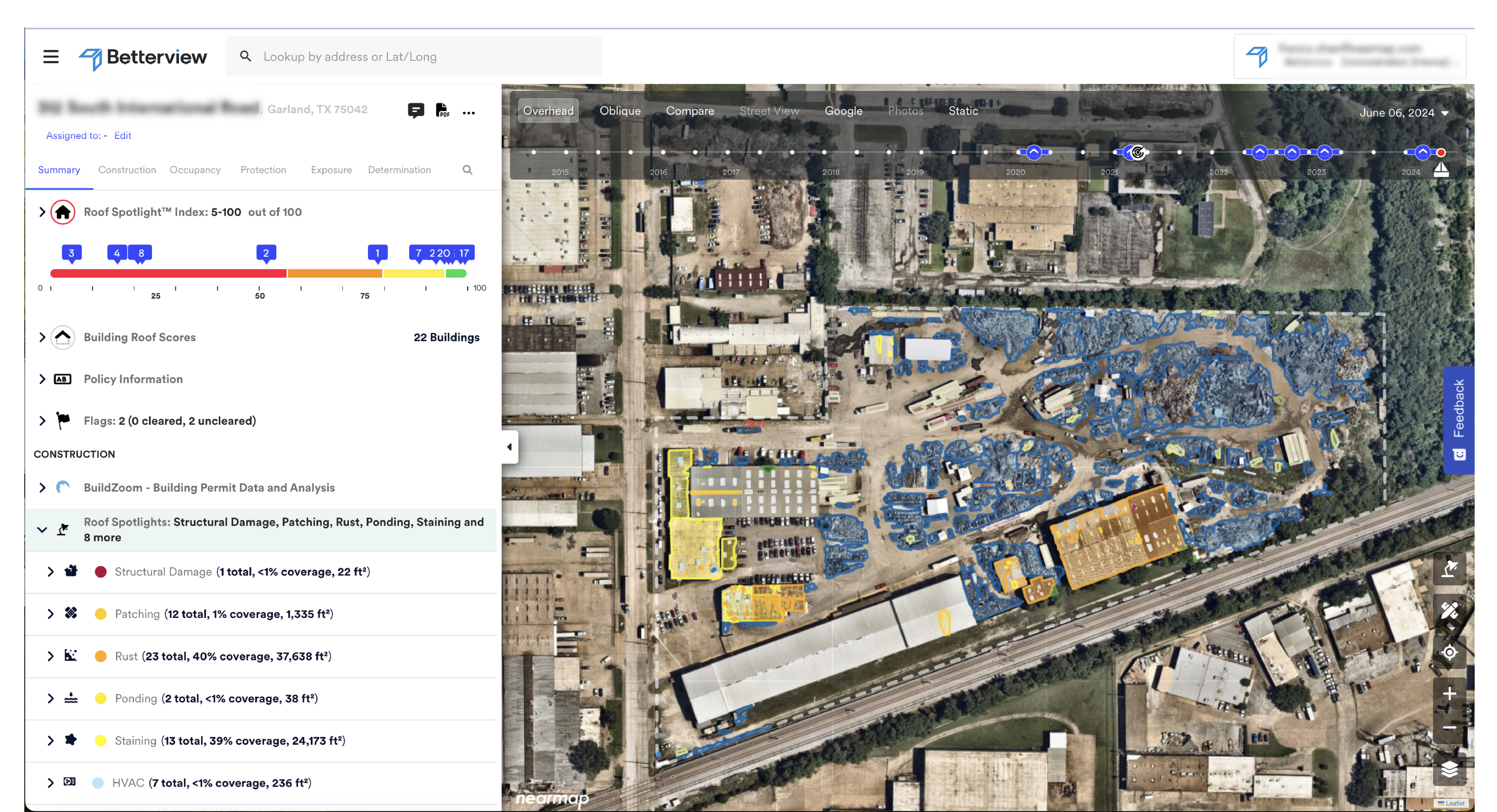Switch to the Construction tab
The width and height of the screenshot is (1497, 812).
tap(127, 170)
